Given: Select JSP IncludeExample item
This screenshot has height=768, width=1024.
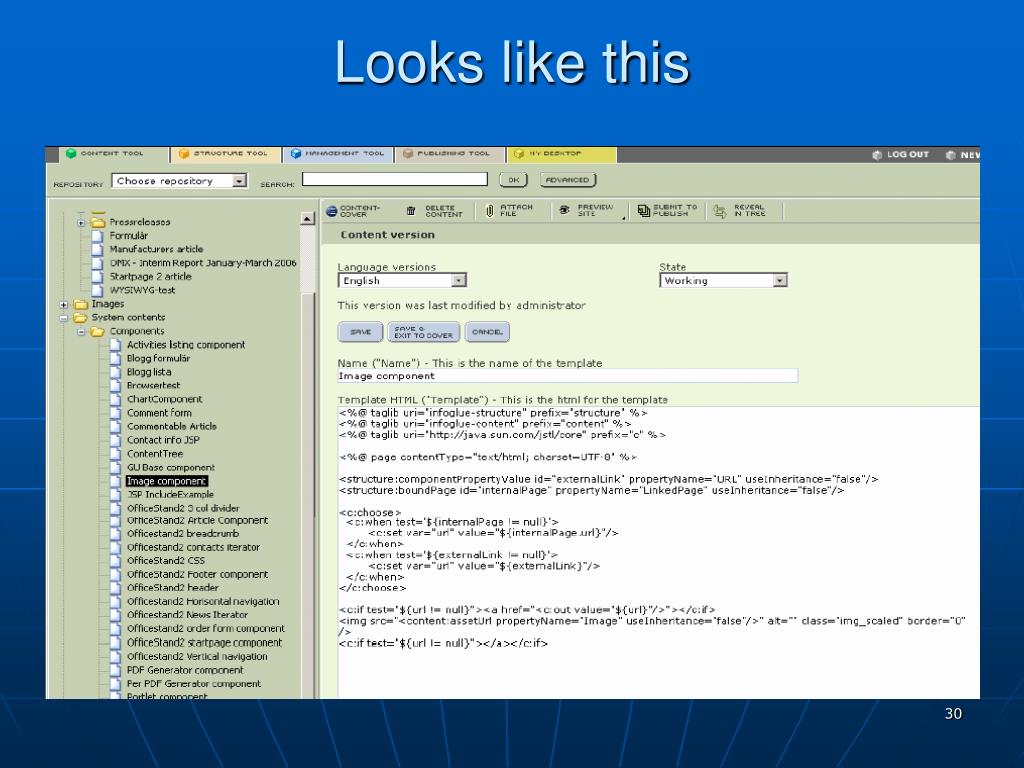Looking at the screenshot, I should pyautogui.click(x=170, y=495).
